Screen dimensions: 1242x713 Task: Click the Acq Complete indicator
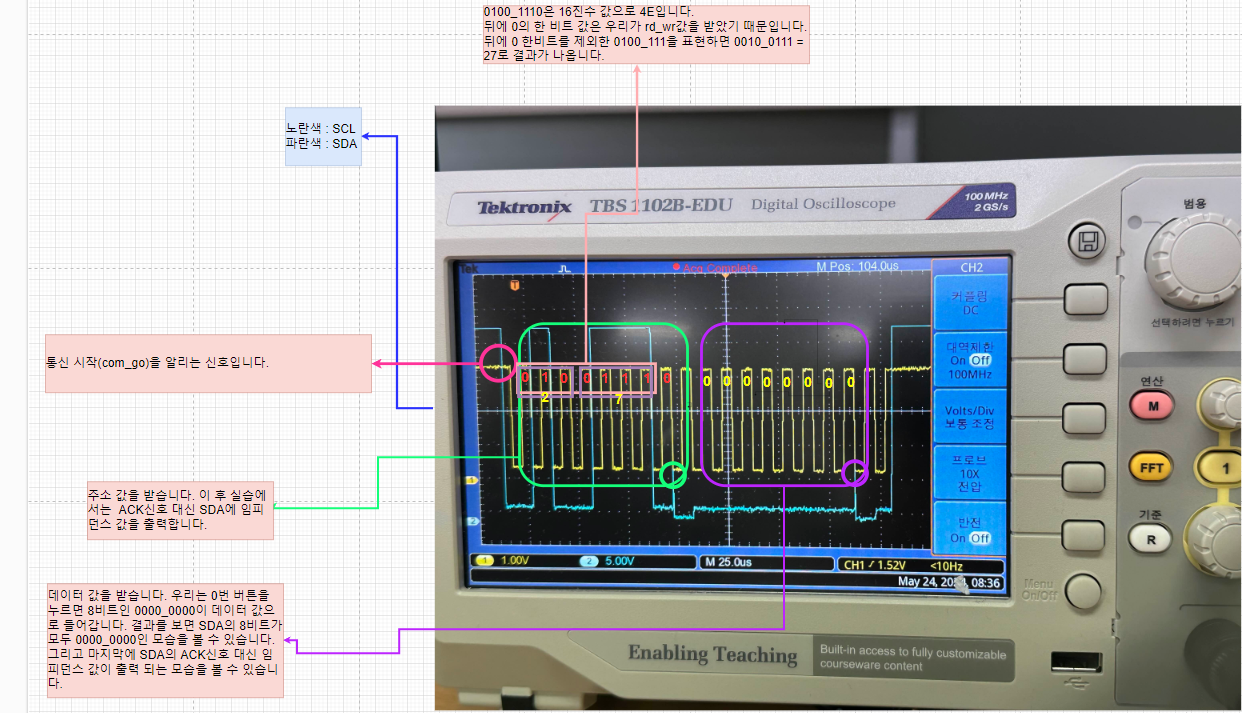(x=718, y=267)
